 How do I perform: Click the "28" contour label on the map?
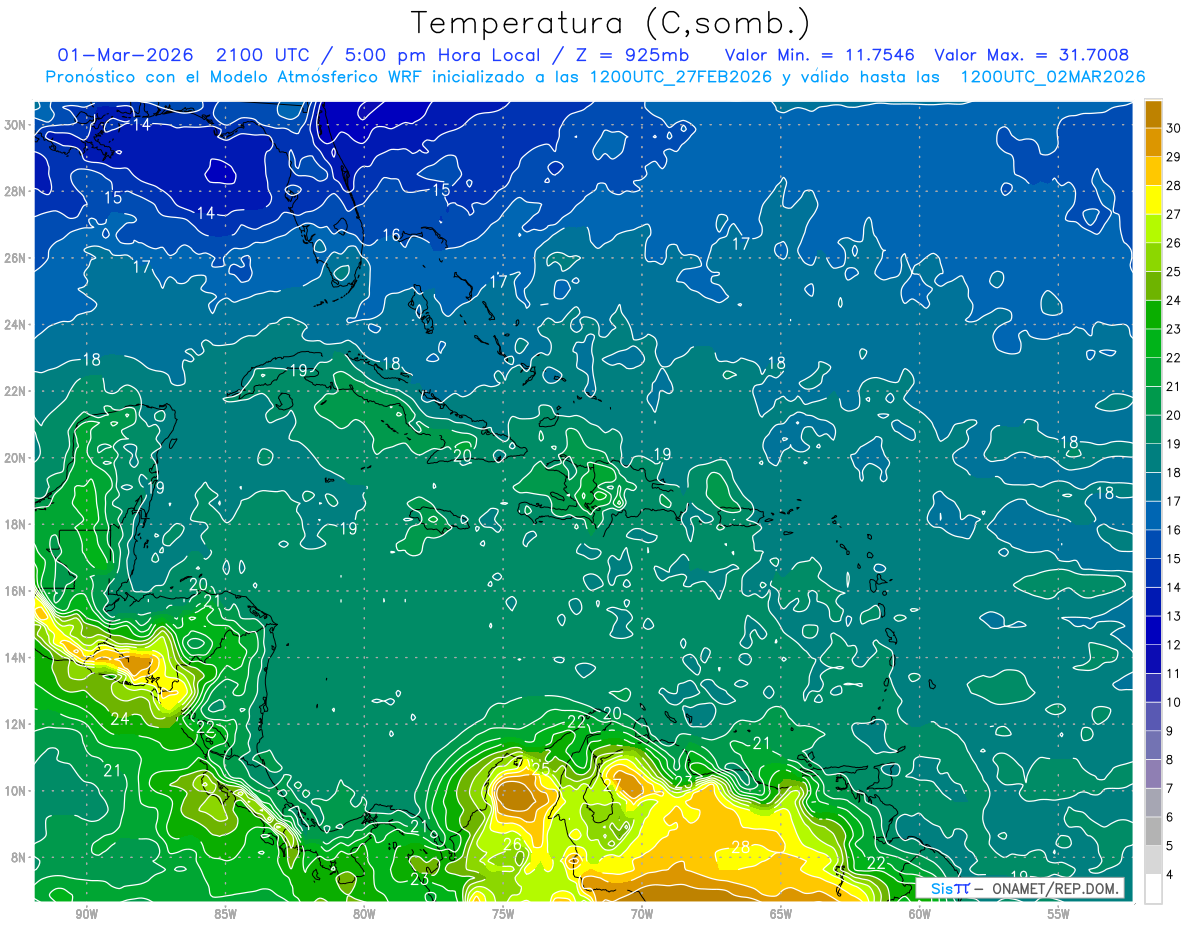tap(740, 847)
